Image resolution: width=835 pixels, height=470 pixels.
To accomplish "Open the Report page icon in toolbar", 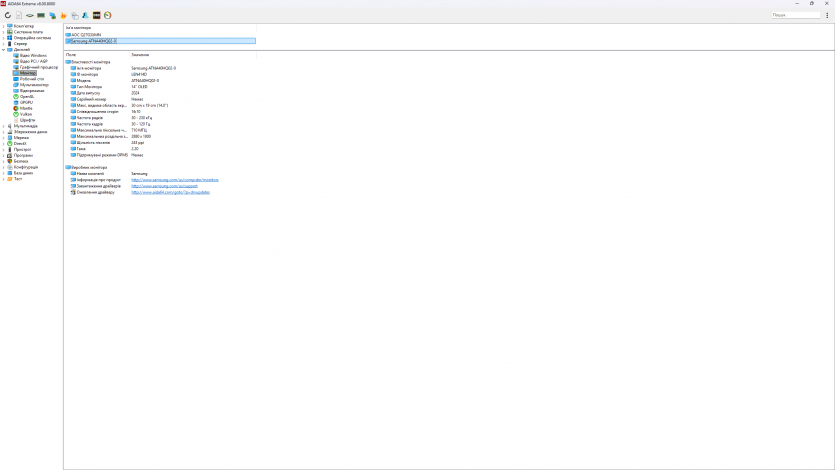I will (18, 16).
